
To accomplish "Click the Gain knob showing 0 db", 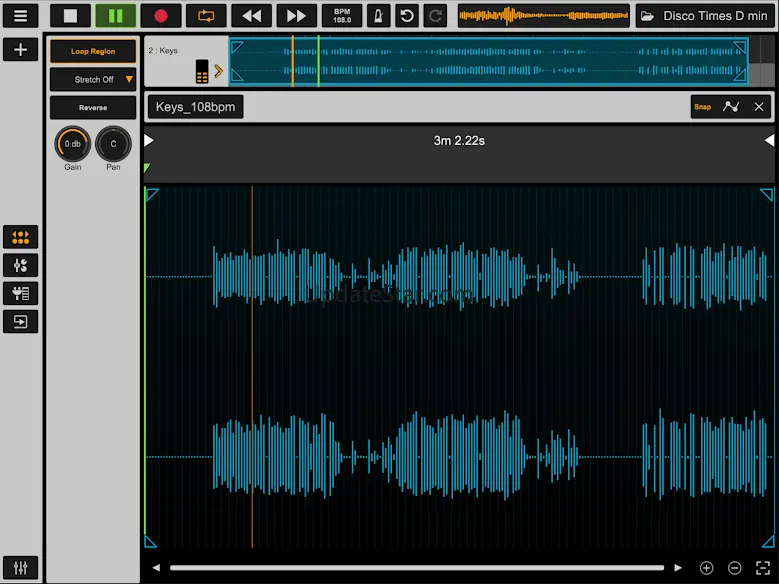I will (x=72, y=144).
